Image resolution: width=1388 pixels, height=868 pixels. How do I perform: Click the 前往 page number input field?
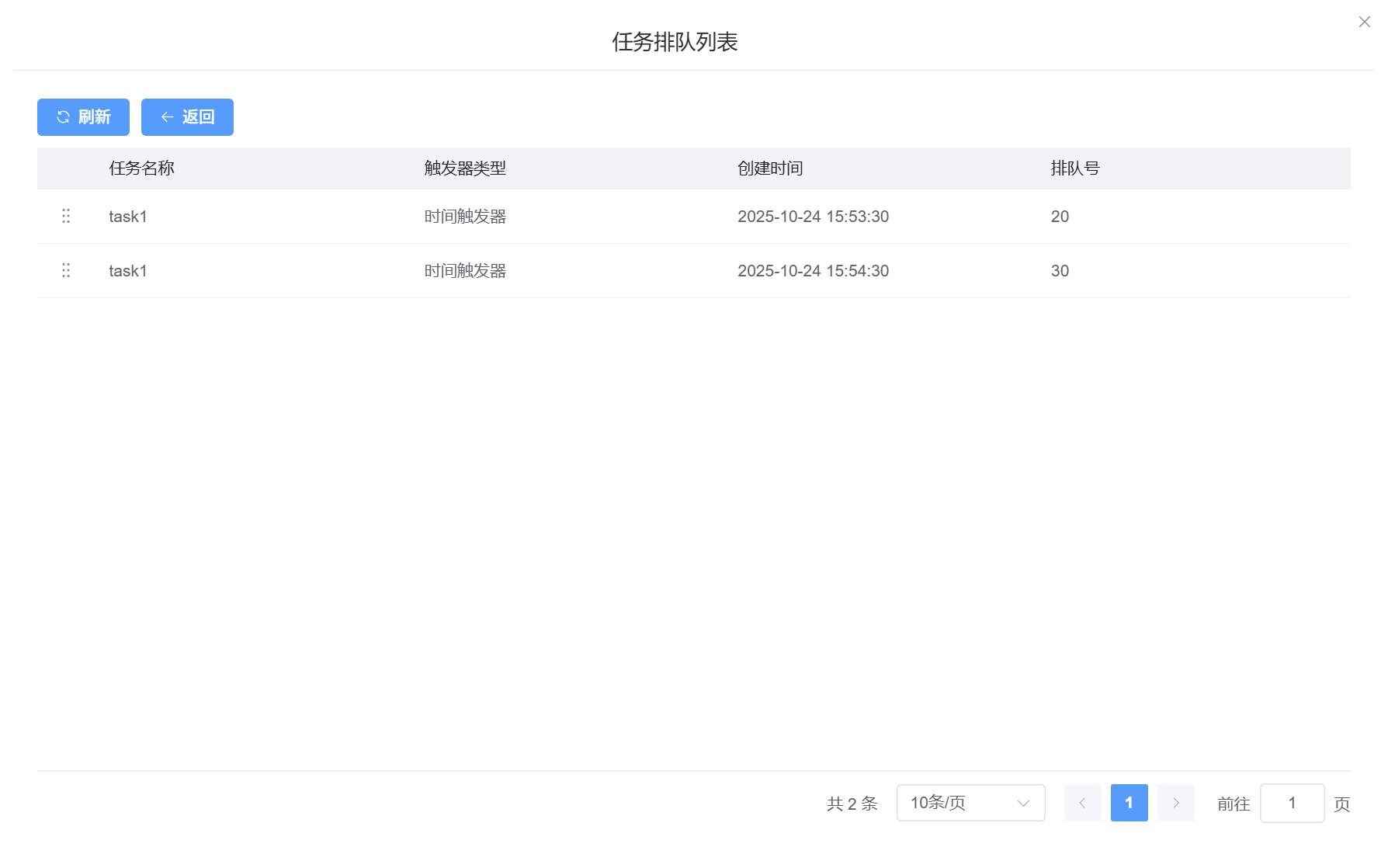(1292, 803)
